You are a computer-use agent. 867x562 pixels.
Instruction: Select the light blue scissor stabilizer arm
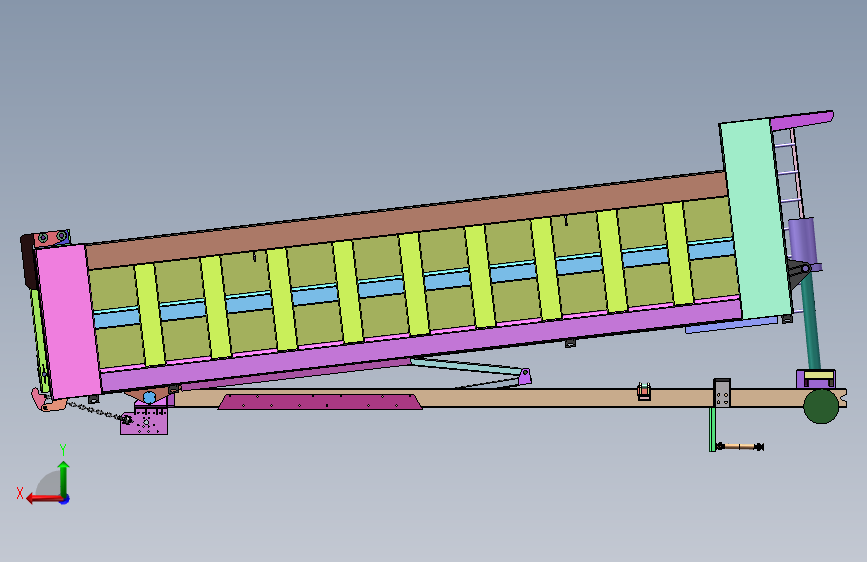(467, 365)
